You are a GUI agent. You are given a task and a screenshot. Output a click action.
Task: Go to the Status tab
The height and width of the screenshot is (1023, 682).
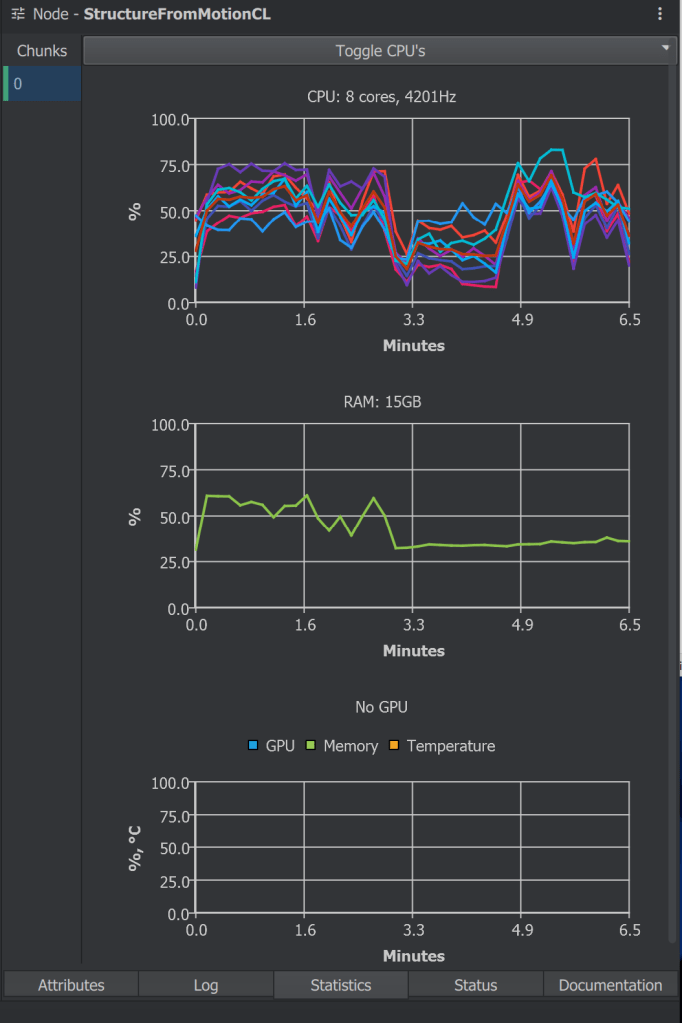[x=475, y=985]
